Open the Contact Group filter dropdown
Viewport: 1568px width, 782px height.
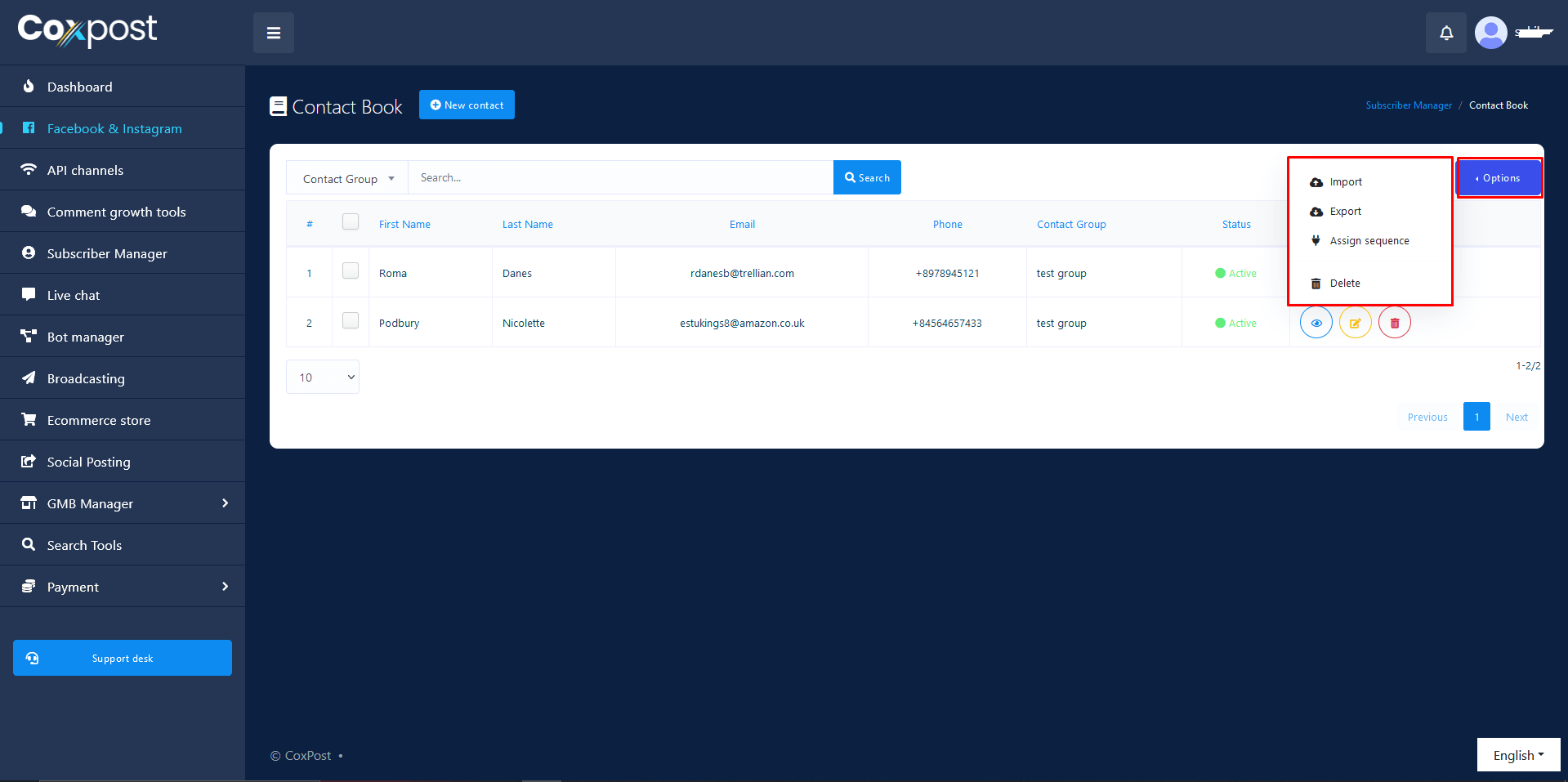347,178
